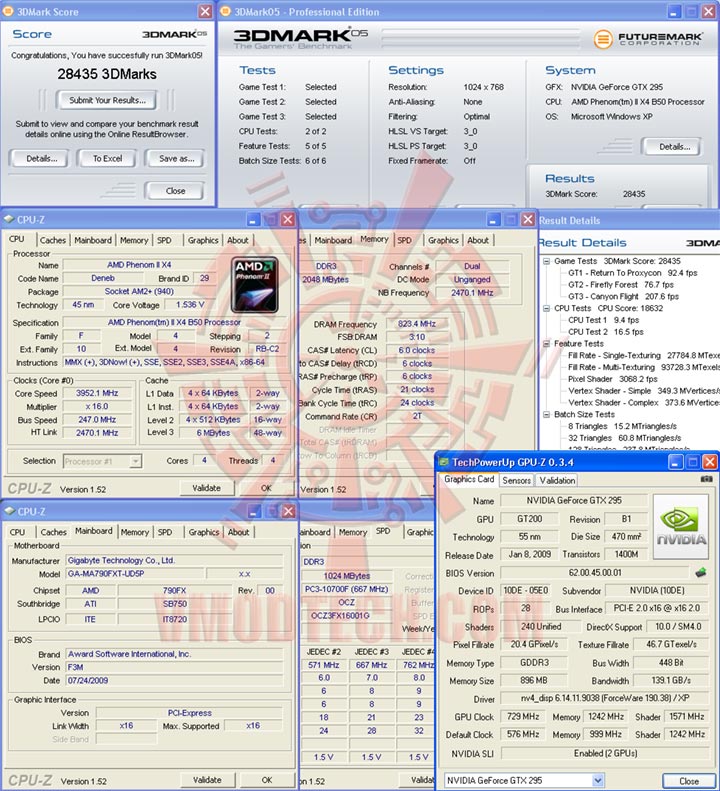Click motherboard model GA-MA790FXT-UD5P field
This screenshot has height=791, width=720.
click(x=134, y=574)
